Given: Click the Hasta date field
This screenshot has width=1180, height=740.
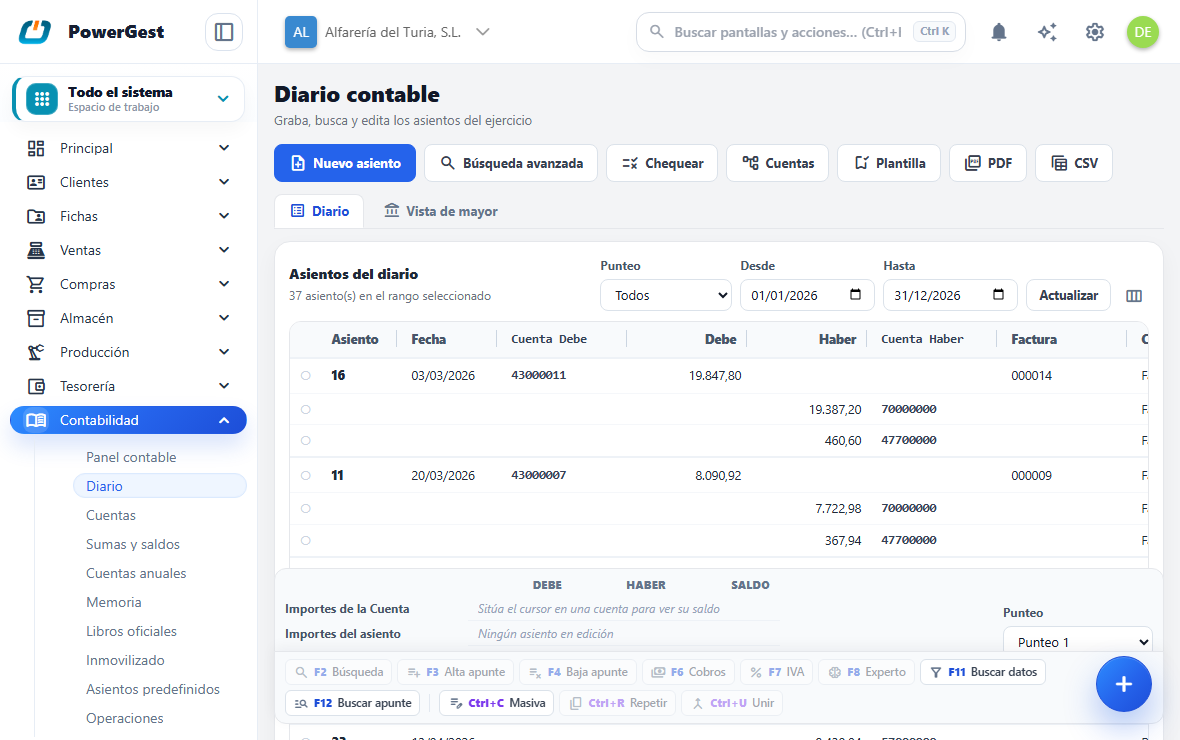Looking at the screenshot, I should 950,295.
